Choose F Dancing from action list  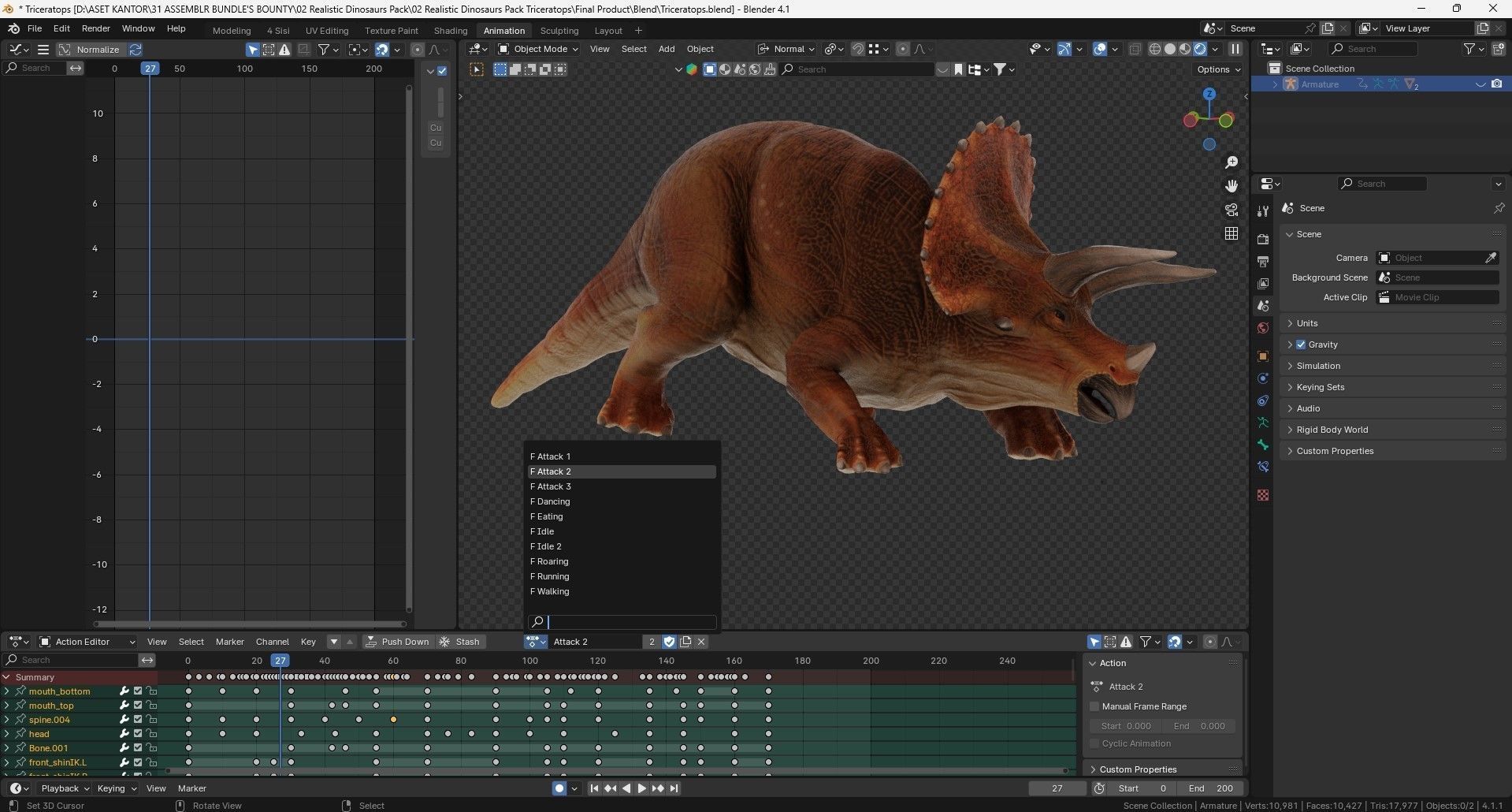coord(622,501)
